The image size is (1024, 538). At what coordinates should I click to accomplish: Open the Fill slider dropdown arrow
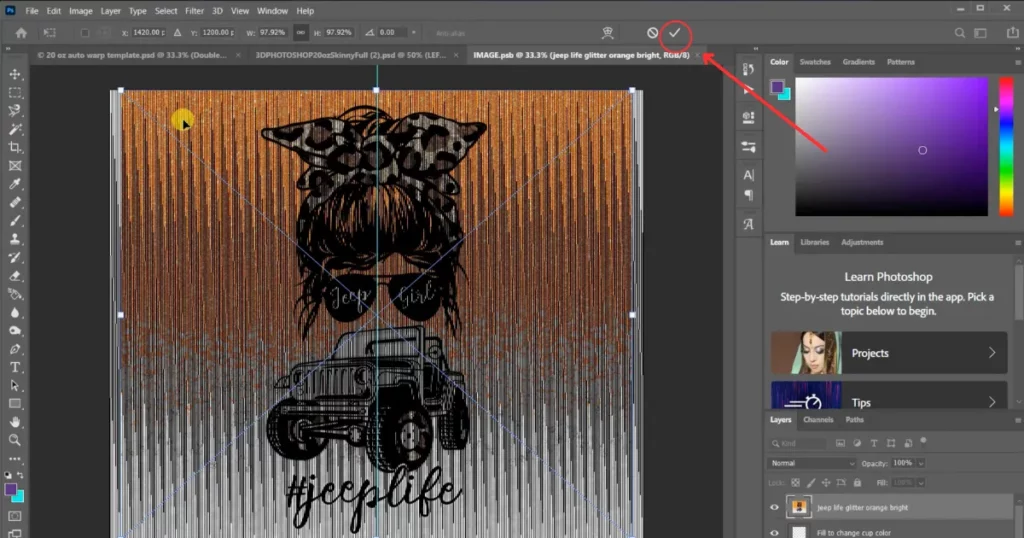point(921,483)
